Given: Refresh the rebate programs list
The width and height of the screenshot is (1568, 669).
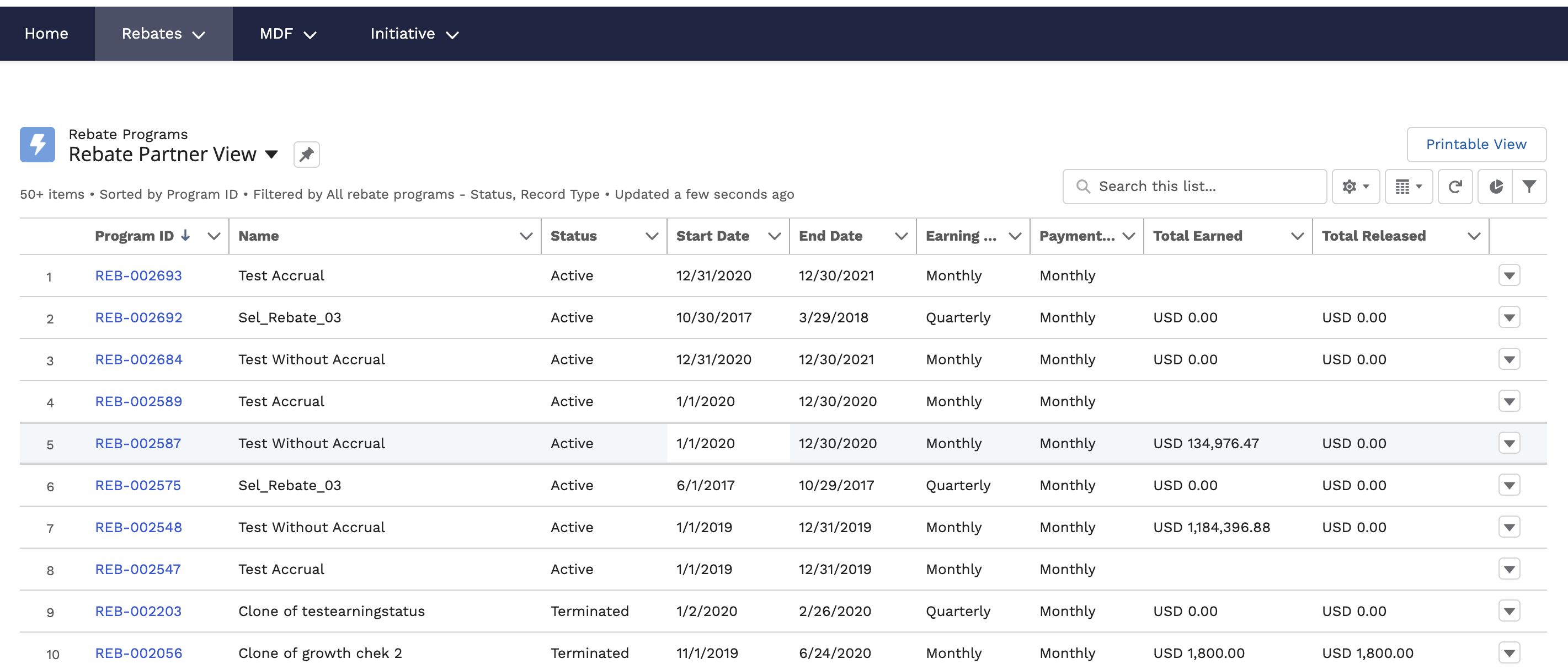Looking at the screenshot, I should [x=1455, y=186].
